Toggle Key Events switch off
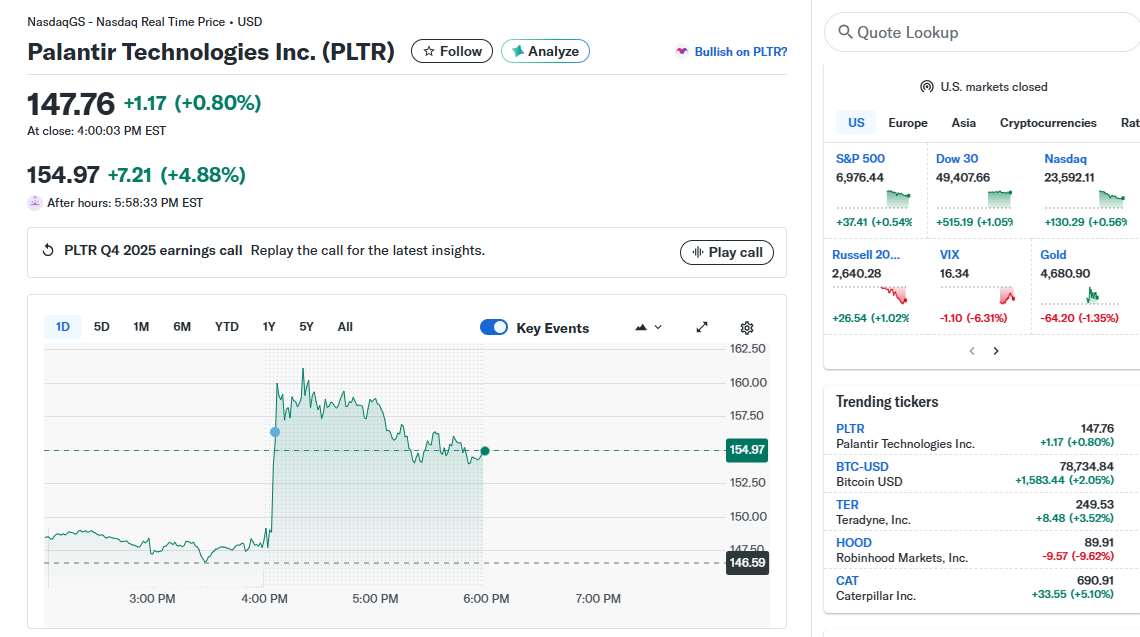Image resolution: width=1140 pixels, height=637 pixels. point(494,327)
